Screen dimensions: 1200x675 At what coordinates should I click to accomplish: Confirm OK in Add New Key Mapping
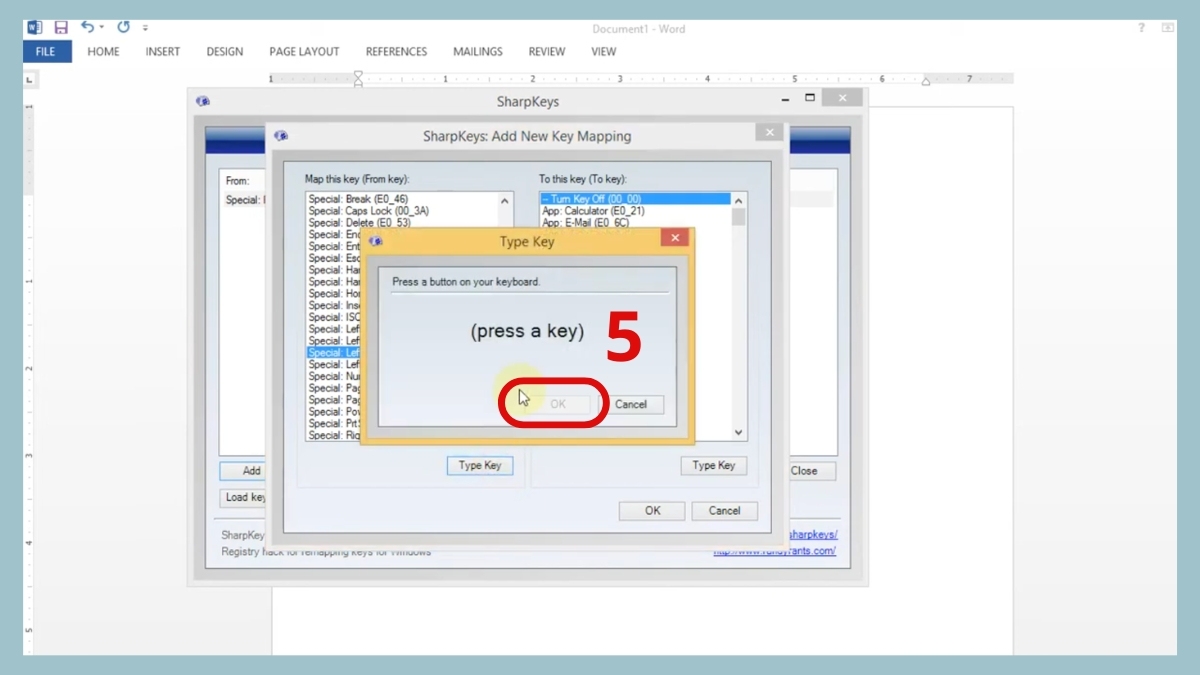[653, 510]
